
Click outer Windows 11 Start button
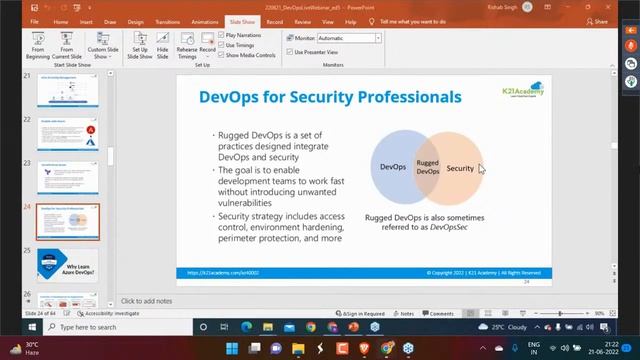tap(232, 348)
